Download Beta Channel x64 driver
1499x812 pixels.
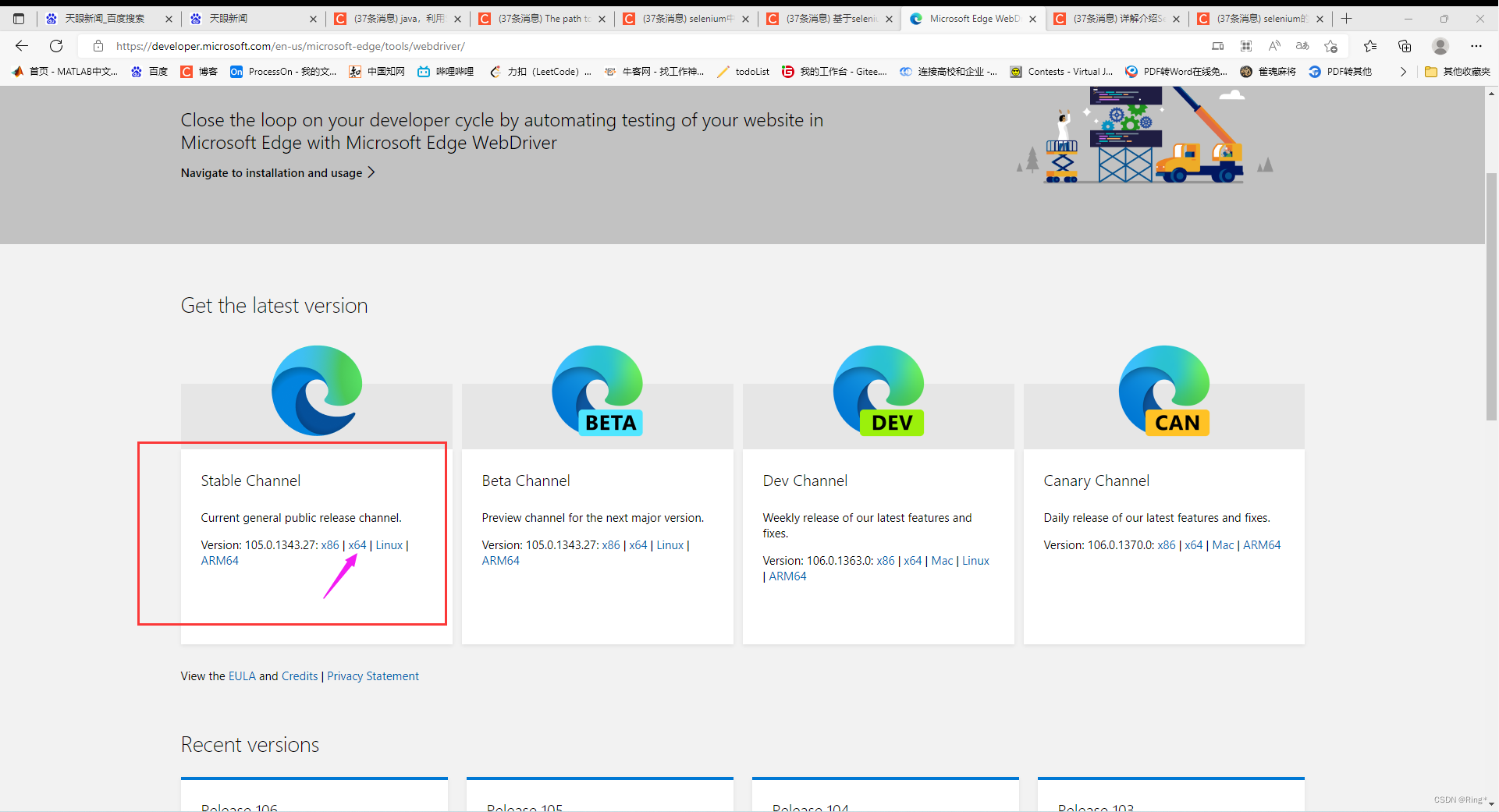coord(638,545)
